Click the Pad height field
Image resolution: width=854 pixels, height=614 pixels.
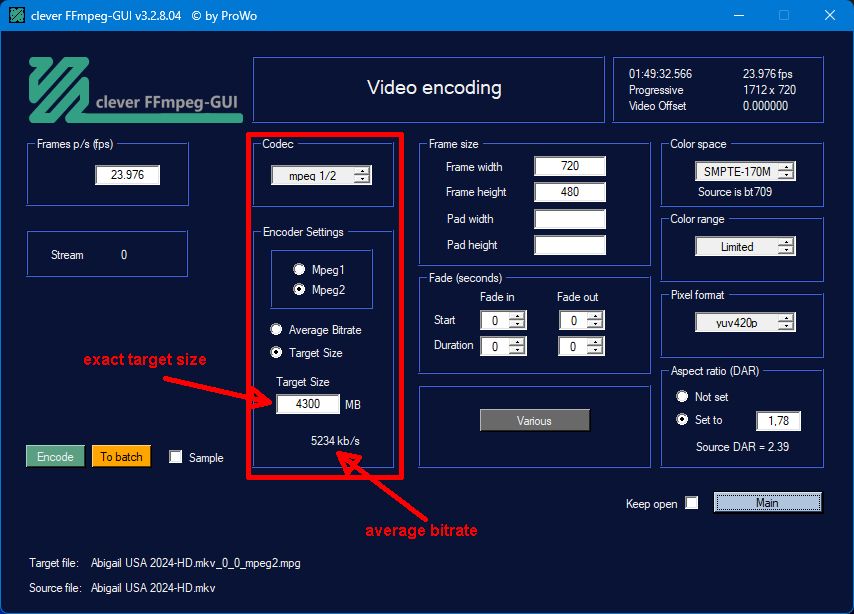coord(570,245)
